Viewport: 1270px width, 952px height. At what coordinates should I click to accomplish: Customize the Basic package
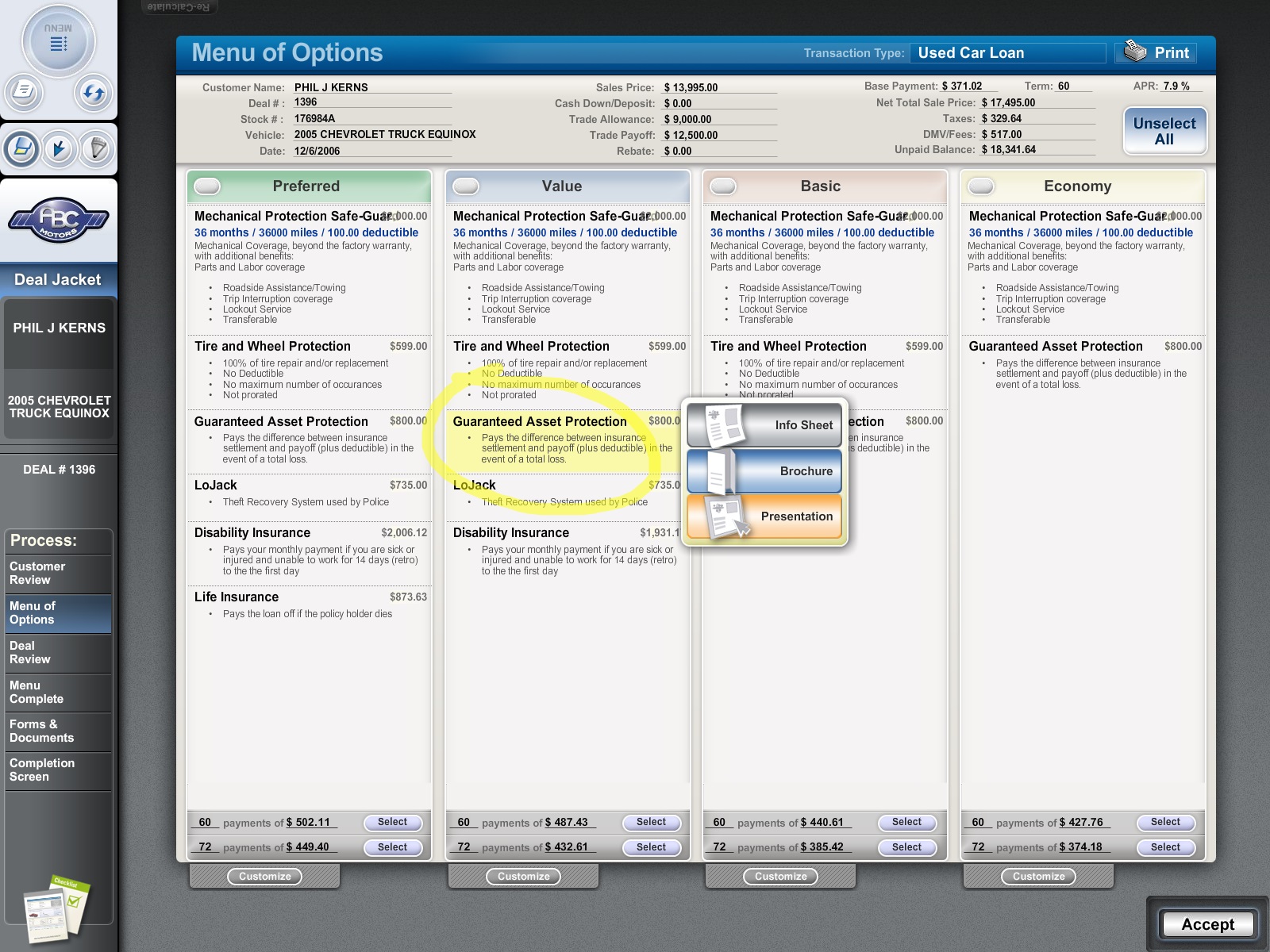pos(781,877)
